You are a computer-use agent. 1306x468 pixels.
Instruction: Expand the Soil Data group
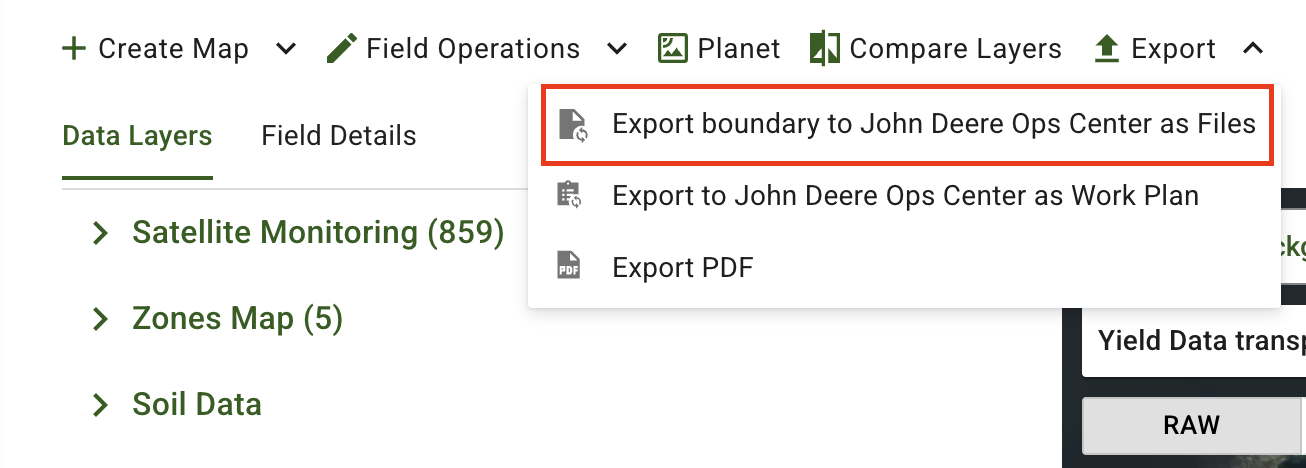pyautogui.click(x=100, y=405)
